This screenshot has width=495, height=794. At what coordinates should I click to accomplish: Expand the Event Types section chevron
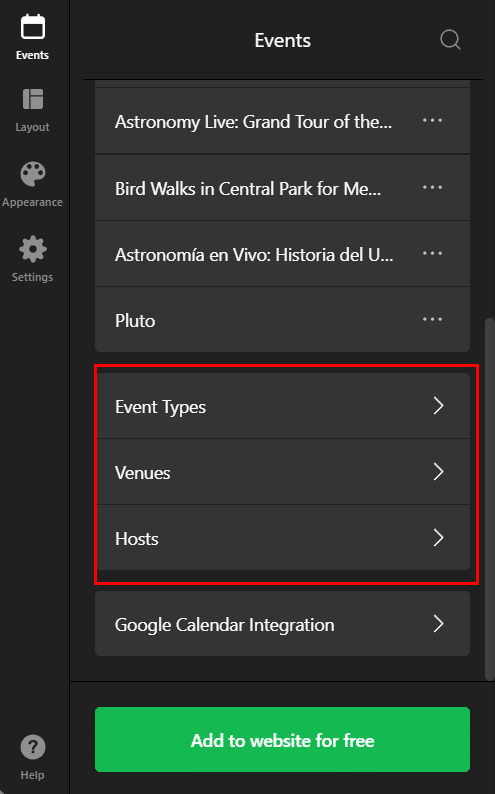coord(438,406)
